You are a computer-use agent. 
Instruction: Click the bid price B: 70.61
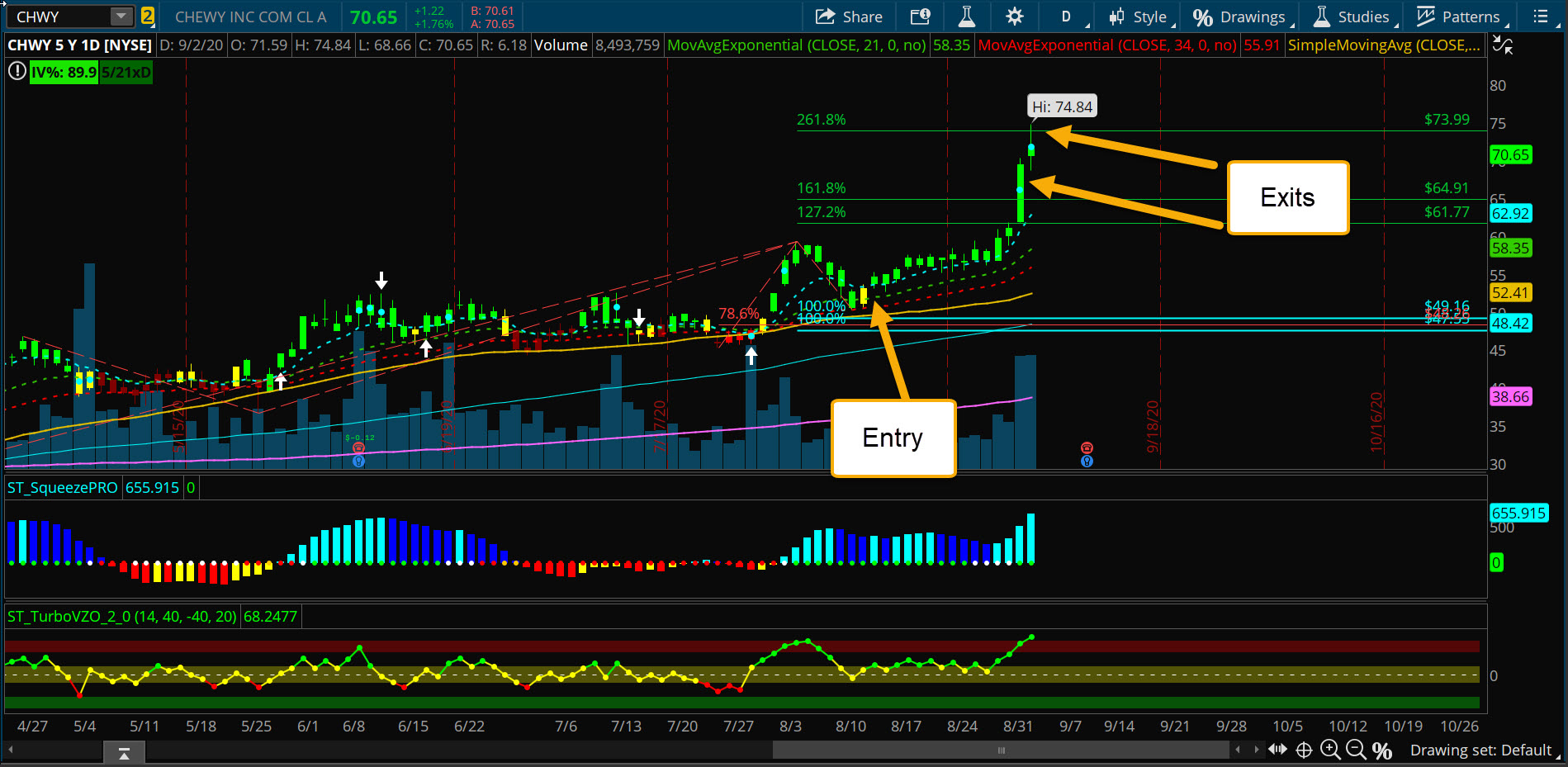493,11
